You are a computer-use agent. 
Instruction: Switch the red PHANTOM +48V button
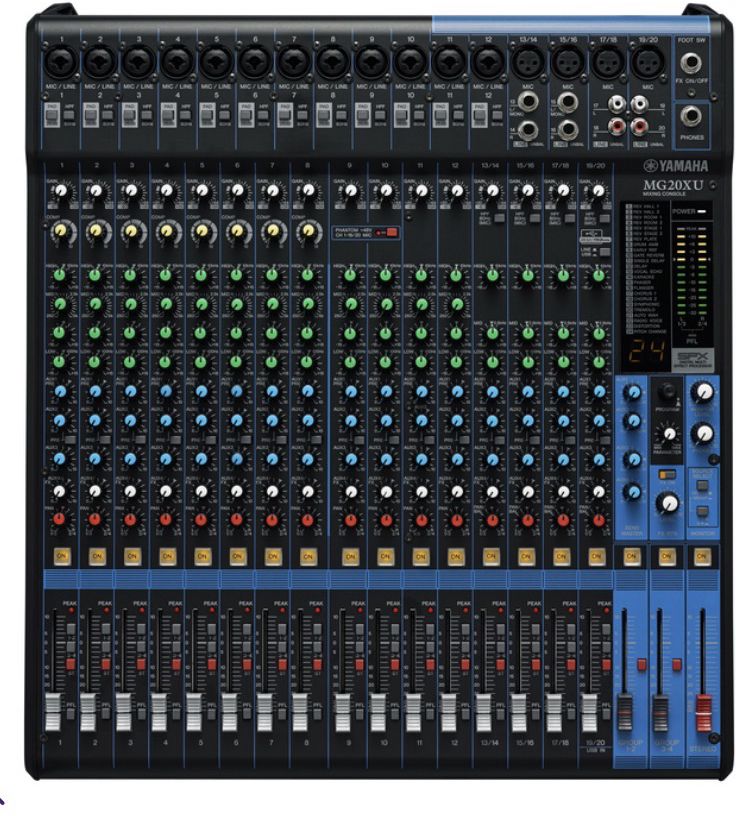[392, 232]
